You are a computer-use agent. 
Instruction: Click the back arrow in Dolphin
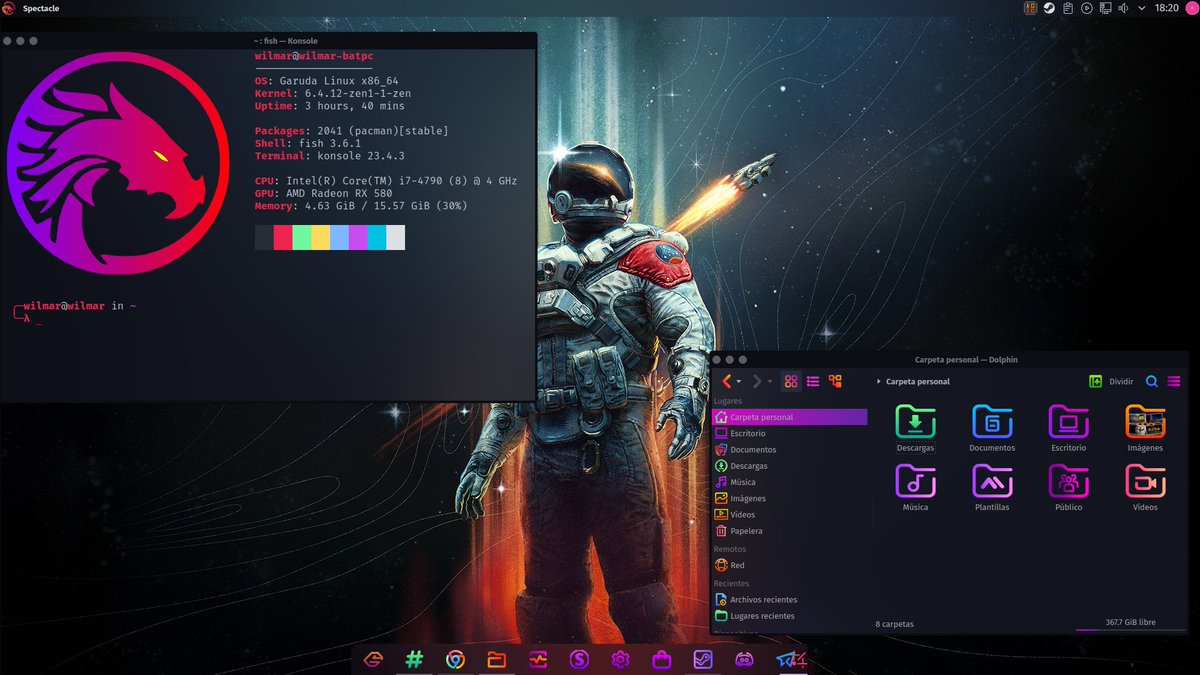click(x=725, y=381)
